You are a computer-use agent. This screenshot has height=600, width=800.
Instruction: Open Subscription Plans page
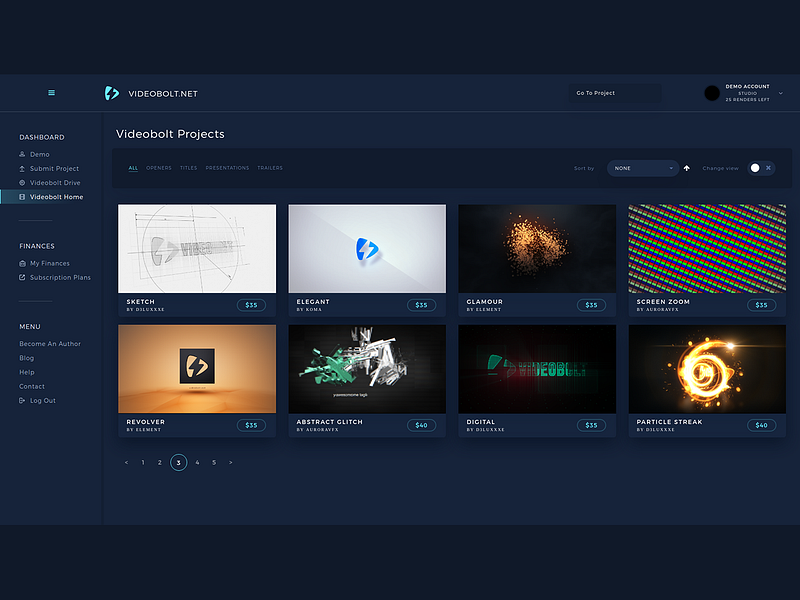60,278
